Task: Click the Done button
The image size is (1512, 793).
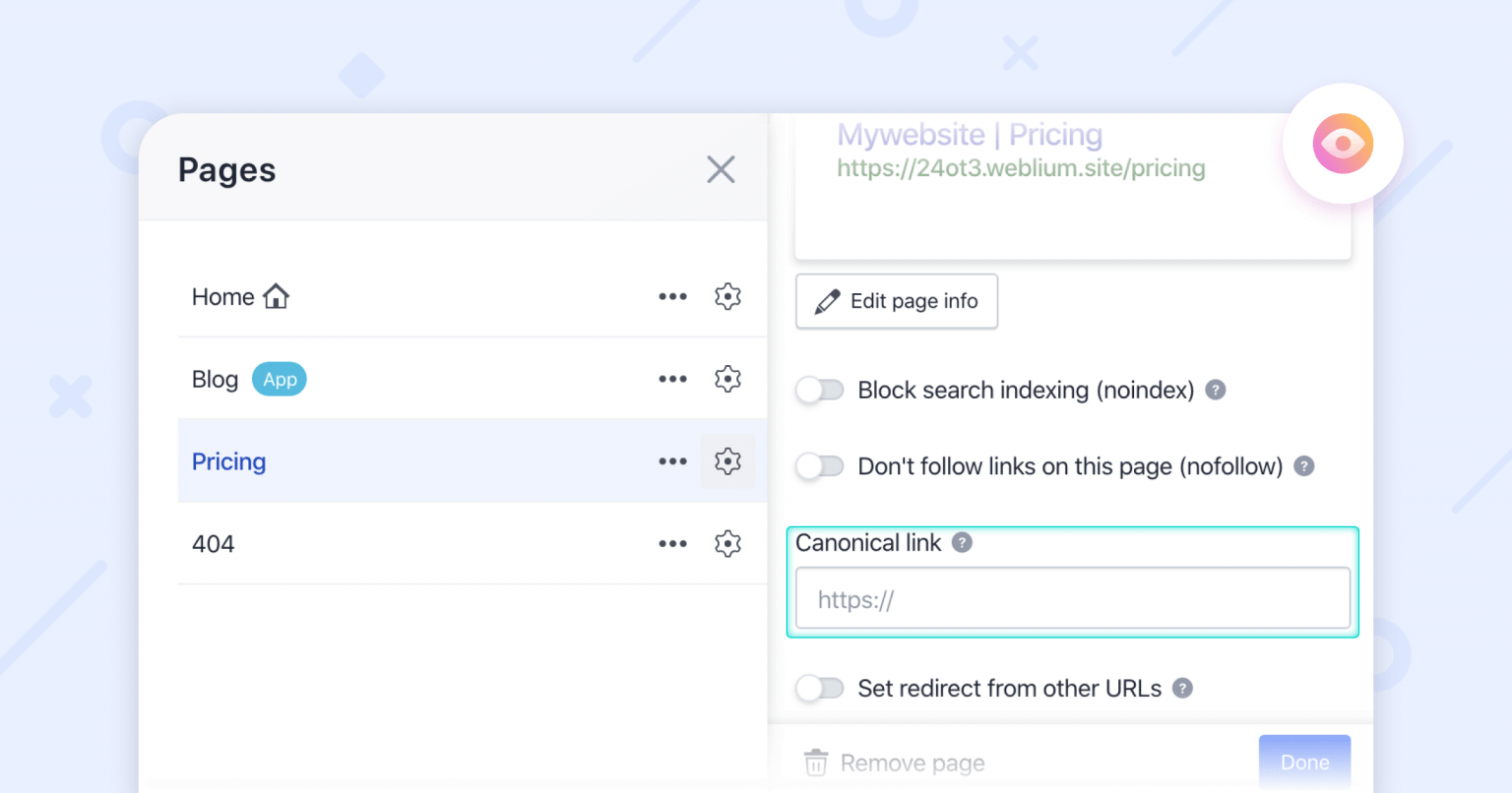Action: click(x=1304, y=762)
